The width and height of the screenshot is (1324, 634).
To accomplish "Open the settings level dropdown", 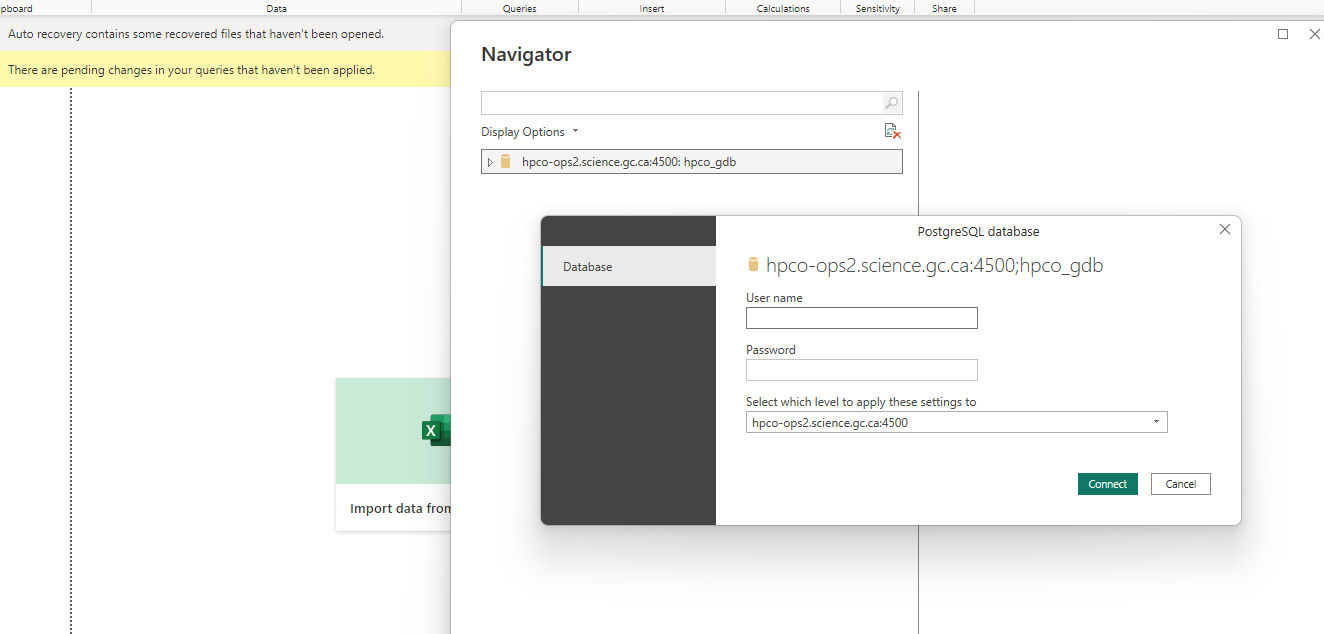I will 956,422.
